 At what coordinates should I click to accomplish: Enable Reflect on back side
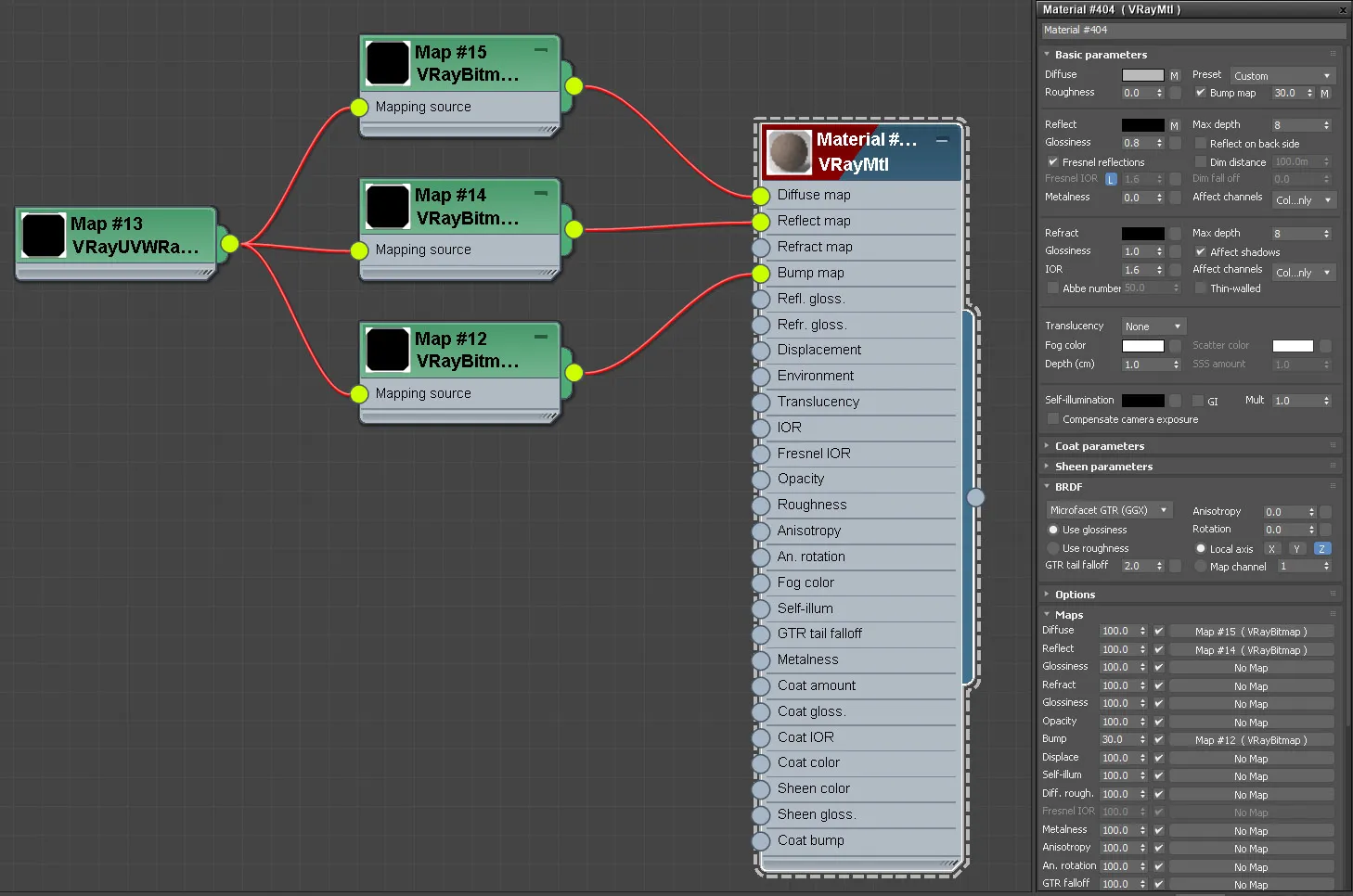(x=1200, y=144)
